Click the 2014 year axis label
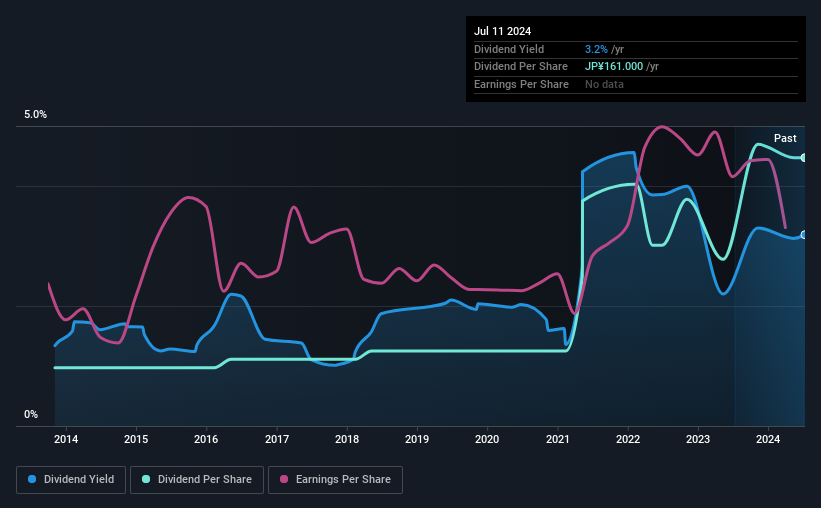Viewport: 821px width, 508px height. (x=66, y=439)
